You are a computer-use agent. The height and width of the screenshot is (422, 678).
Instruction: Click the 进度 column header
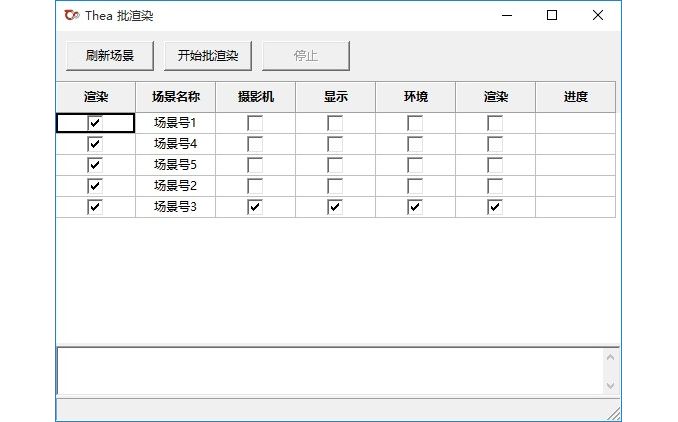point(576,97)
